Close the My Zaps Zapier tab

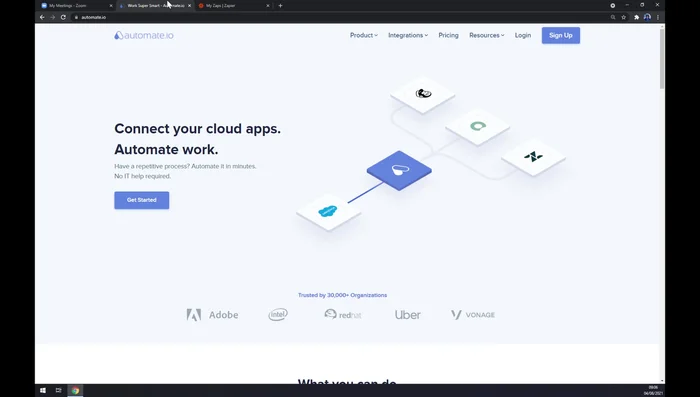tap(268, 6)
